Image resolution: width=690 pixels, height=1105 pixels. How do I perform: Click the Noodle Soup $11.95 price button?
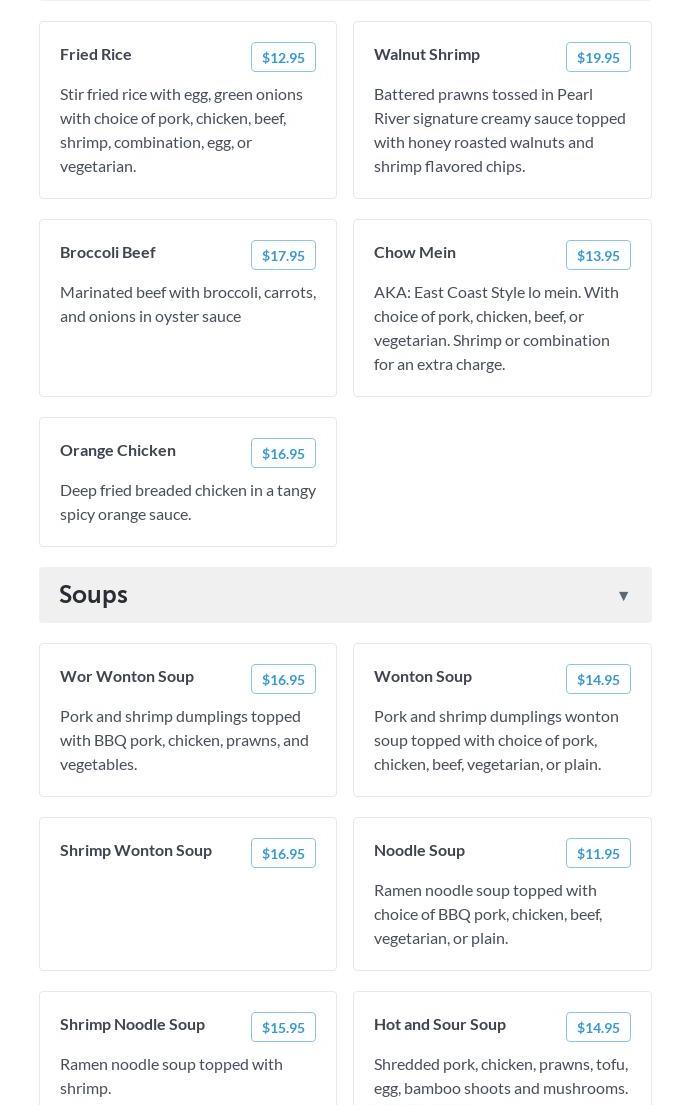pos(598,854)
